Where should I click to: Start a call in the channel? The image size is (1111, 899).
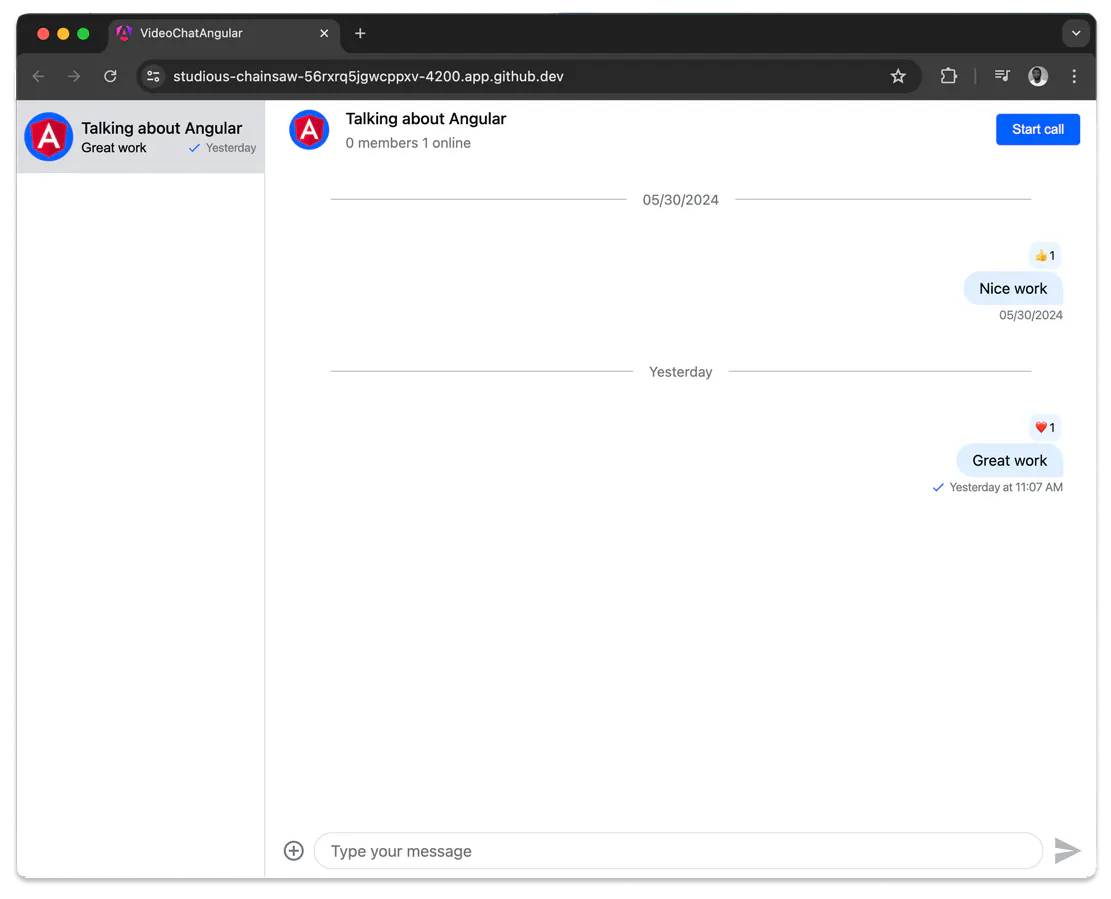point(1037,130)
